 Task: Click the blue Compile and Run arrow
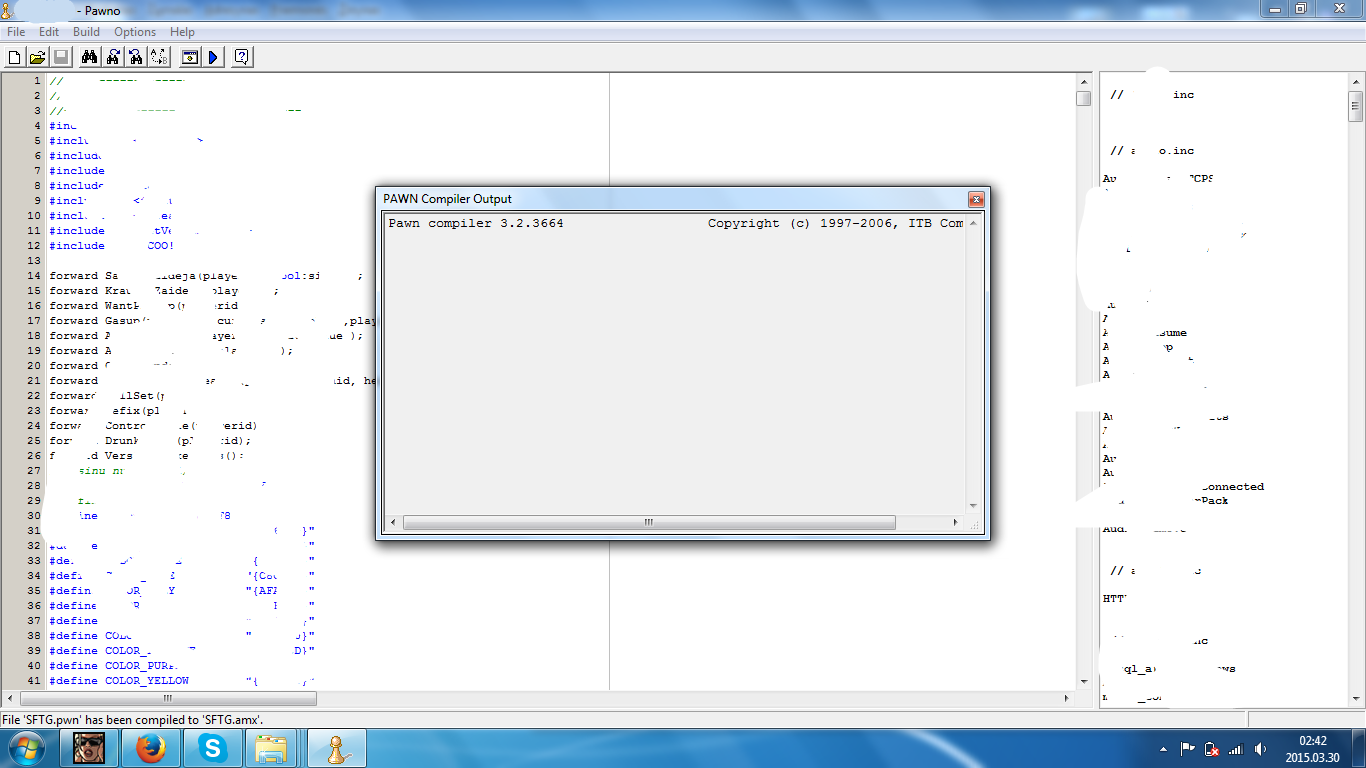click(213, 57)
